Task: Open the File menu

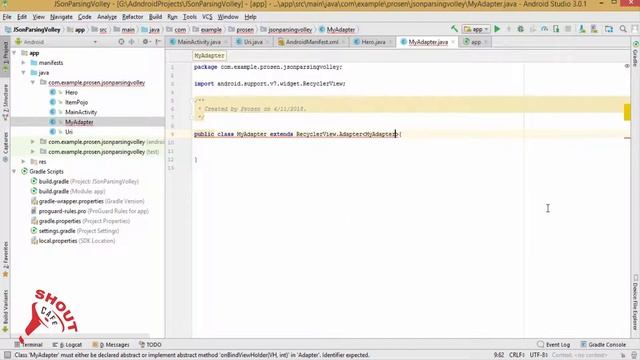Action: pos(7,17)
